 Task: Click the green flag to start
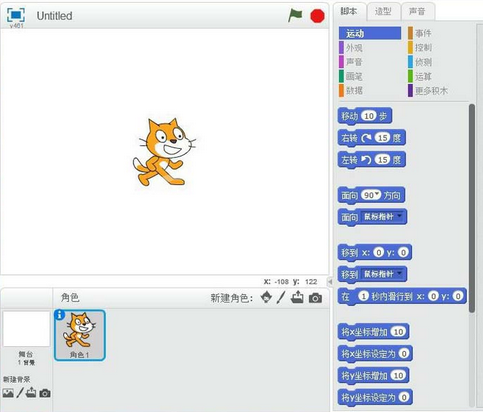[295, 15]
